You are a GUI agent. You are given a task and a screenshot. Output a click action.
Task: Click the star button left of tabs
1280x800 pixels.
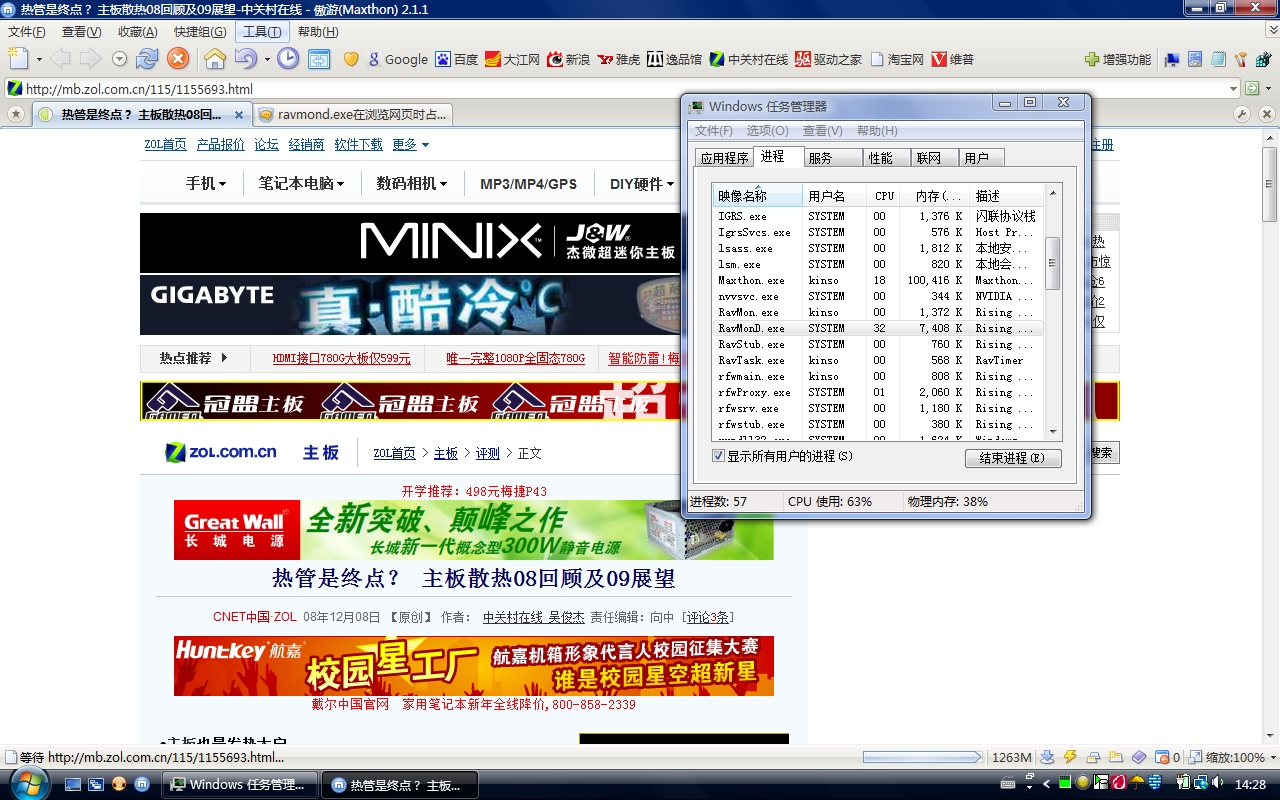point(15,114)
